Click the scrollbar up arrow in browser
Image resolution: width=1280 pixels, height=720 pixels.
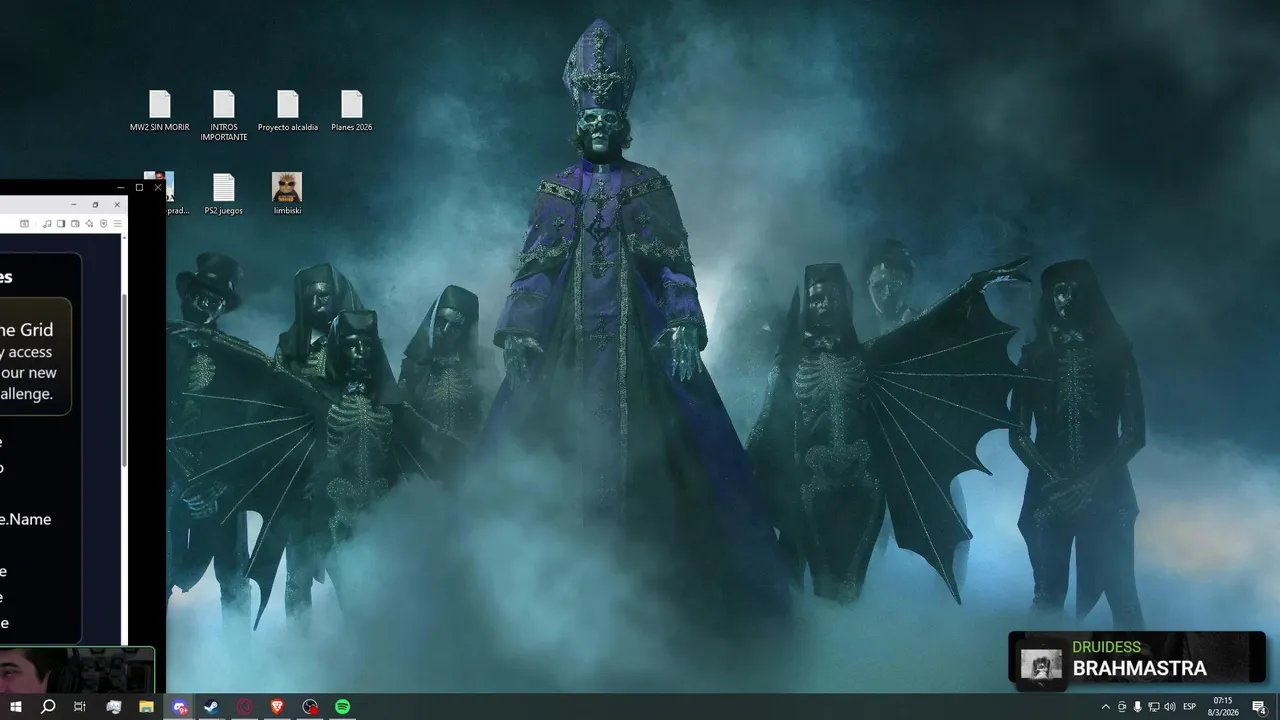click(124, 238)
